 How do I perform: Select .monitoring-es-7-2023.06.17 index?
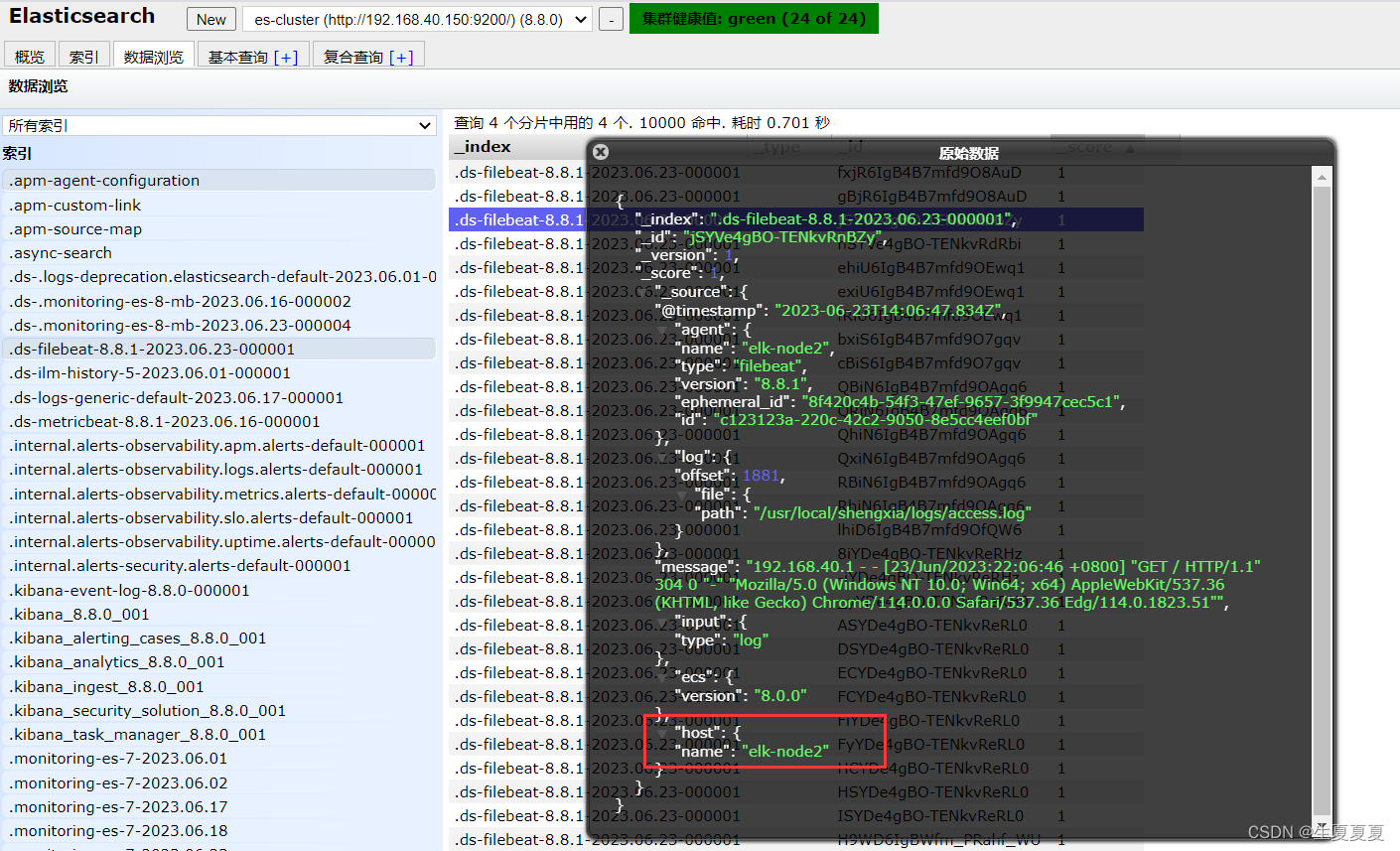(x=219, y=806)
